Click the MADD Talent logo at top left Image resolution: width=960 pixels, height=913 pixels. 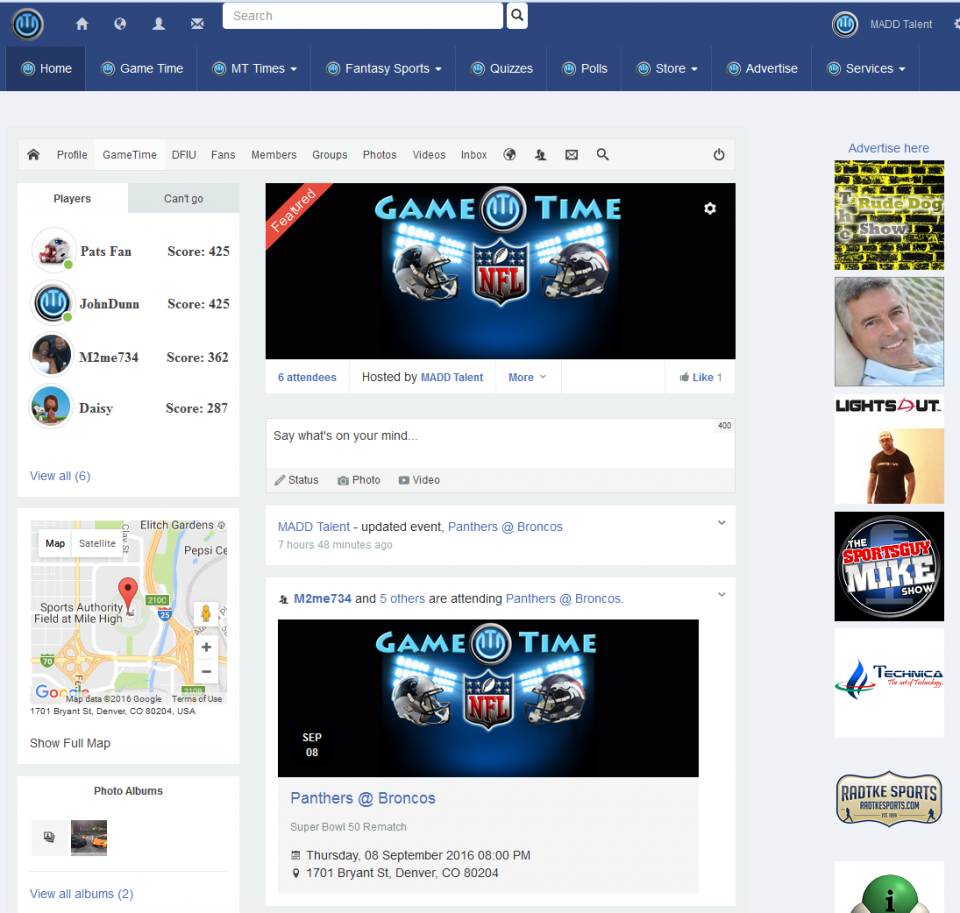coord(28,24)
